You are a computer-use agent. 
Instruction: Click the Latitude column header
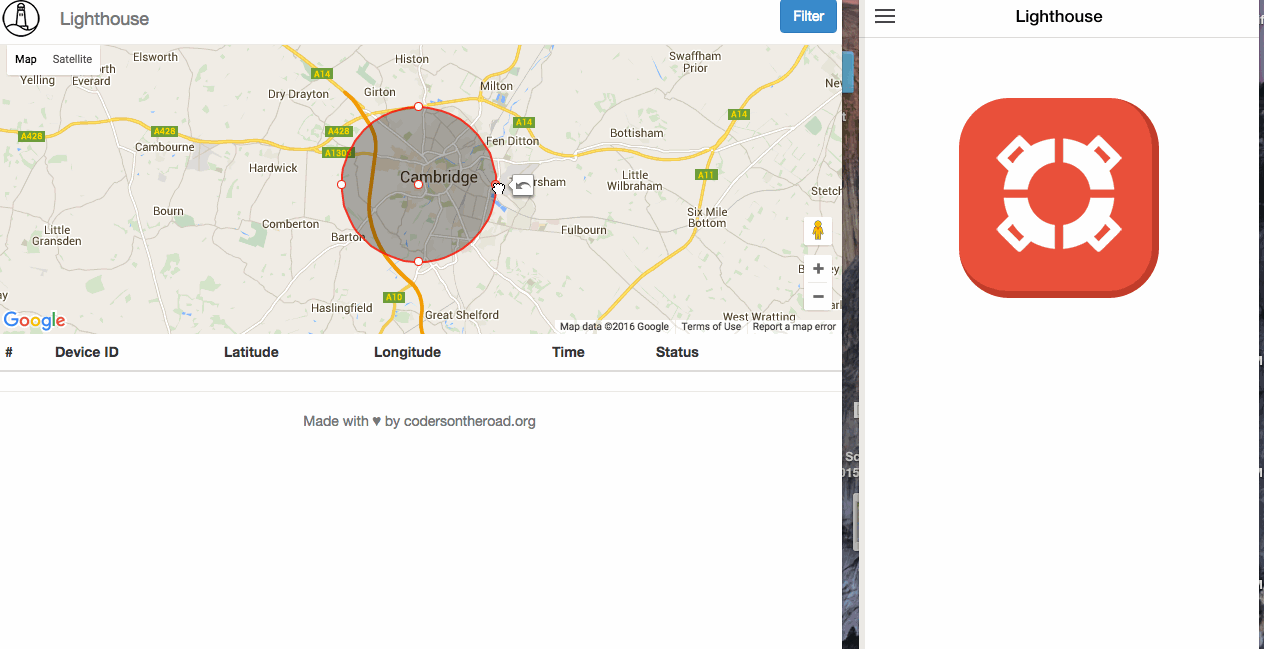click(251, 352)
